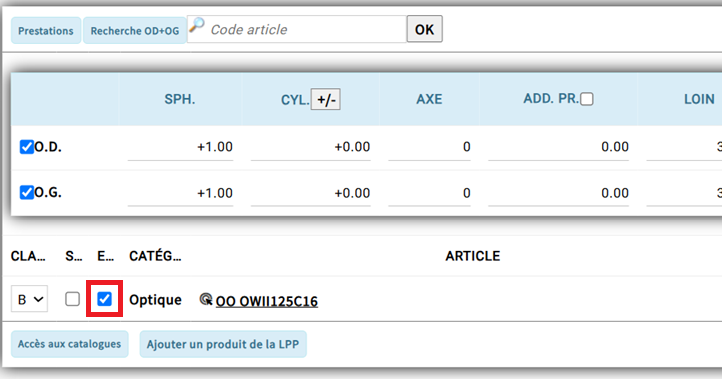Click Recherche OD+OG button
724x379 pixels.
135,30
